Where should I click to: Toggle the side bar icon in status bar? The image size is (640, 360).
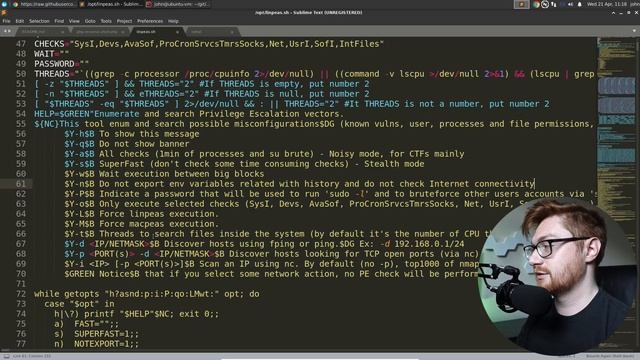6,356
